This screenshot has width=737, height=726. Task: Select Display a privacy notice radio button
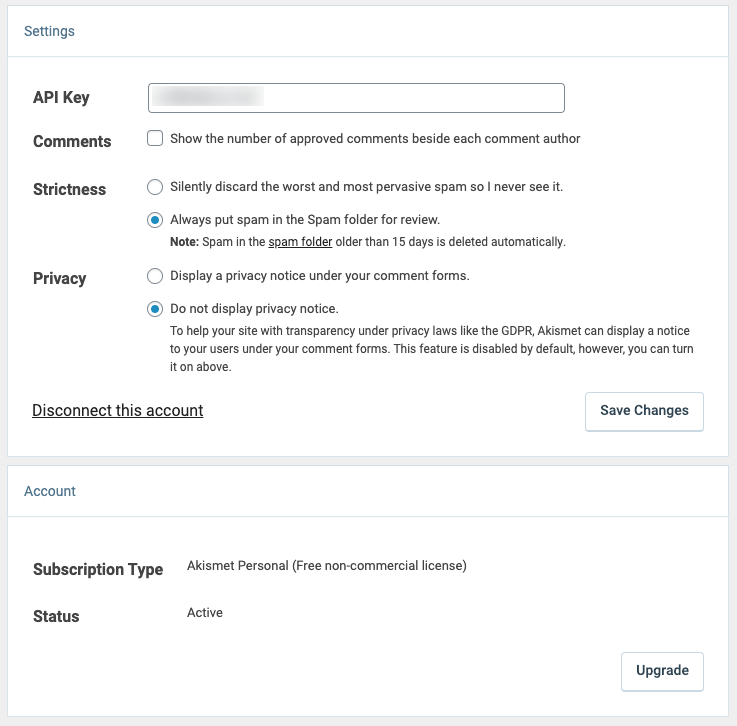tap(155, 275)
